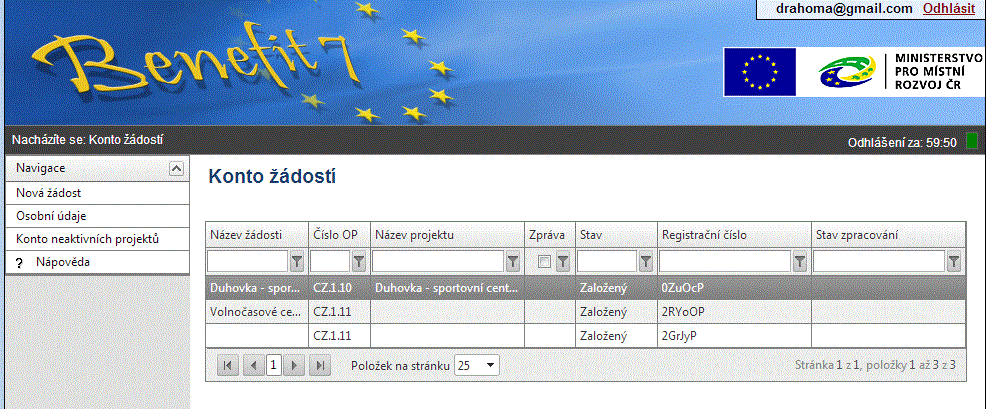Select the Volnočasové ce... row
Screen dimensions: 986x409
pos(585,311)
